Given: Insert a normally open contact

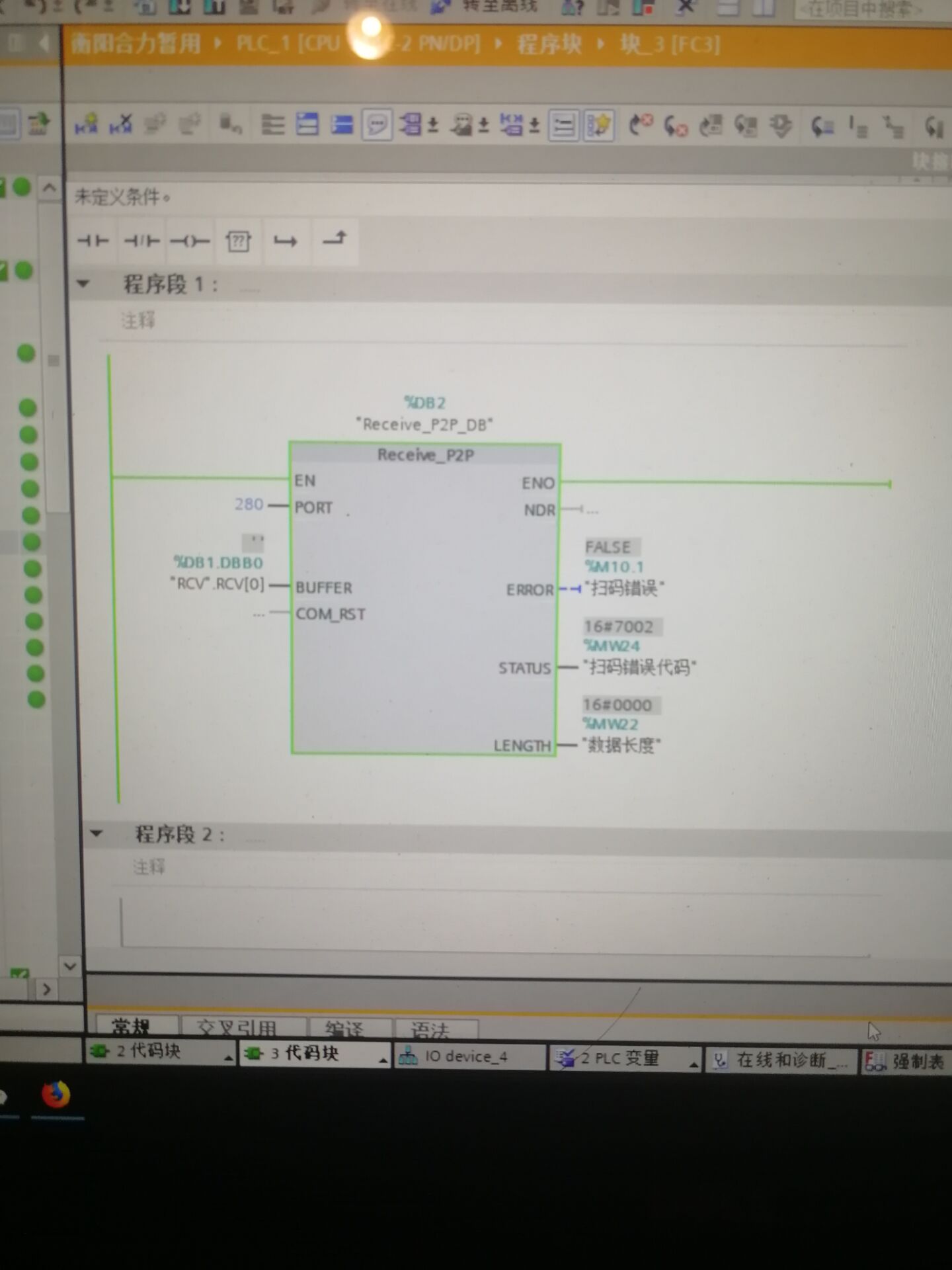Looking at the screenshot, I should pos(93,241).
